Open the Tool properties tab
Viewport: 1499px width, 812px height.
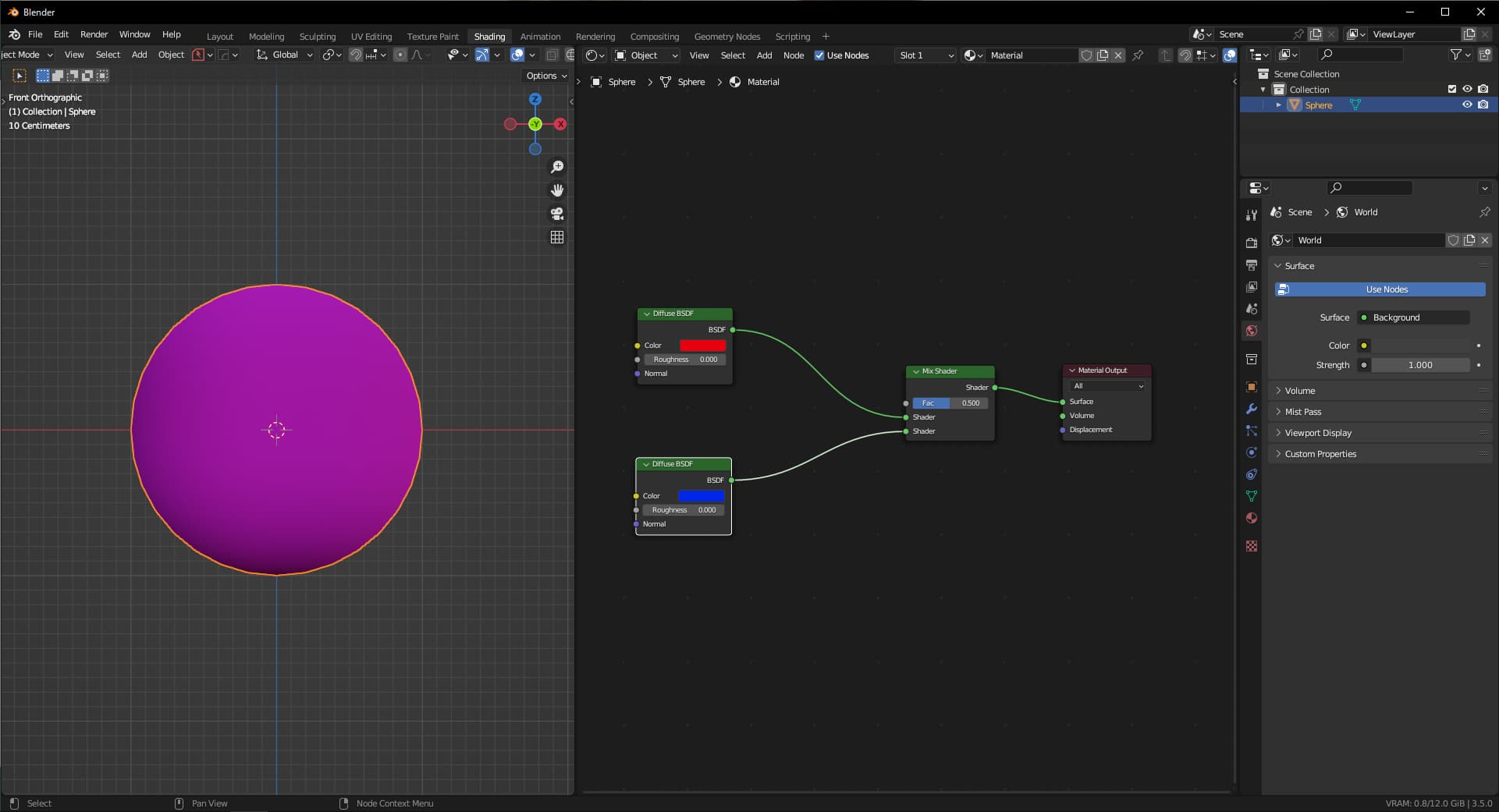point(1252,215)
